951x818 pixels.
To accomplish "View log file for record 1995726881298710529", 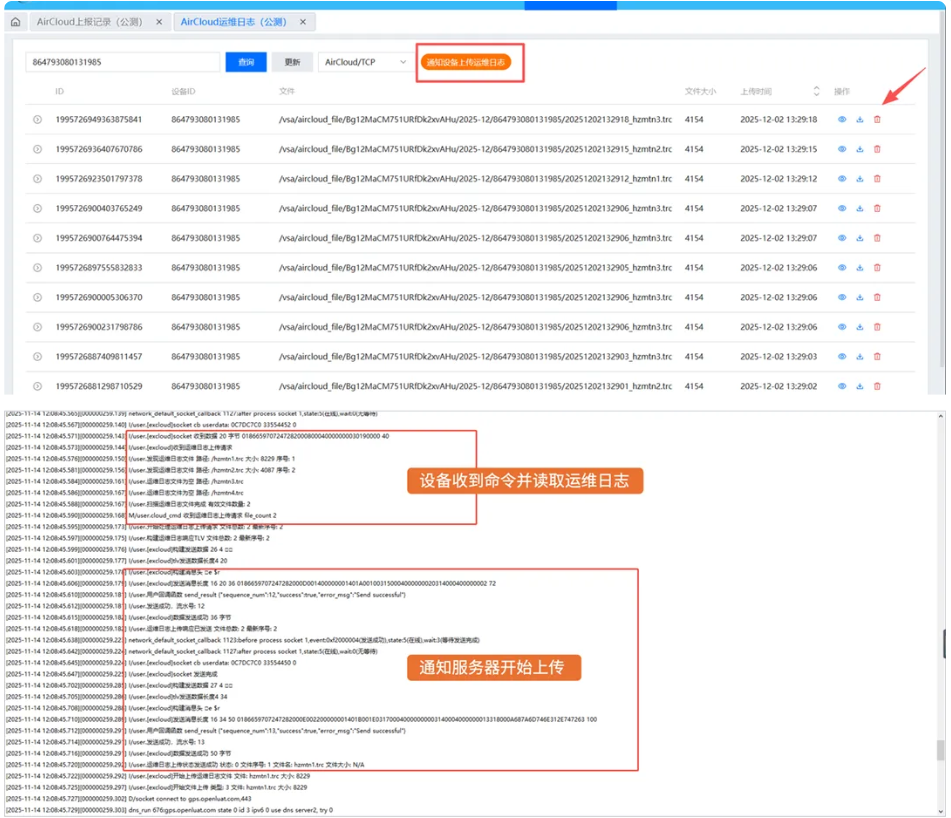I will coord(842,387).
